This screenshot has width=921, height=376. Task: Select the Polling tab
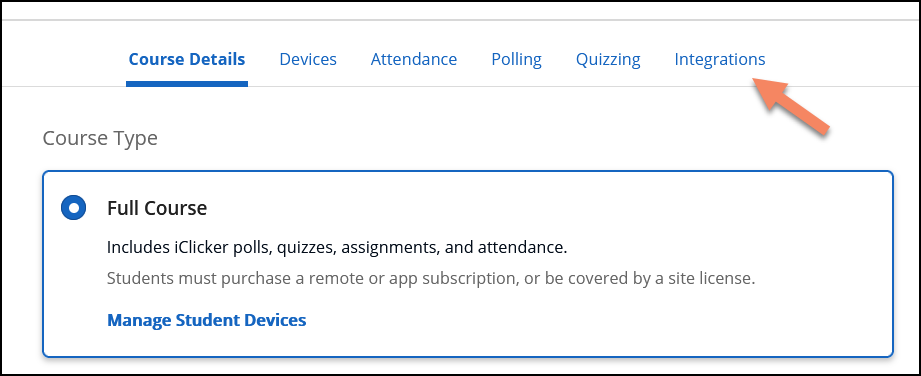click(x=516, y=59)
